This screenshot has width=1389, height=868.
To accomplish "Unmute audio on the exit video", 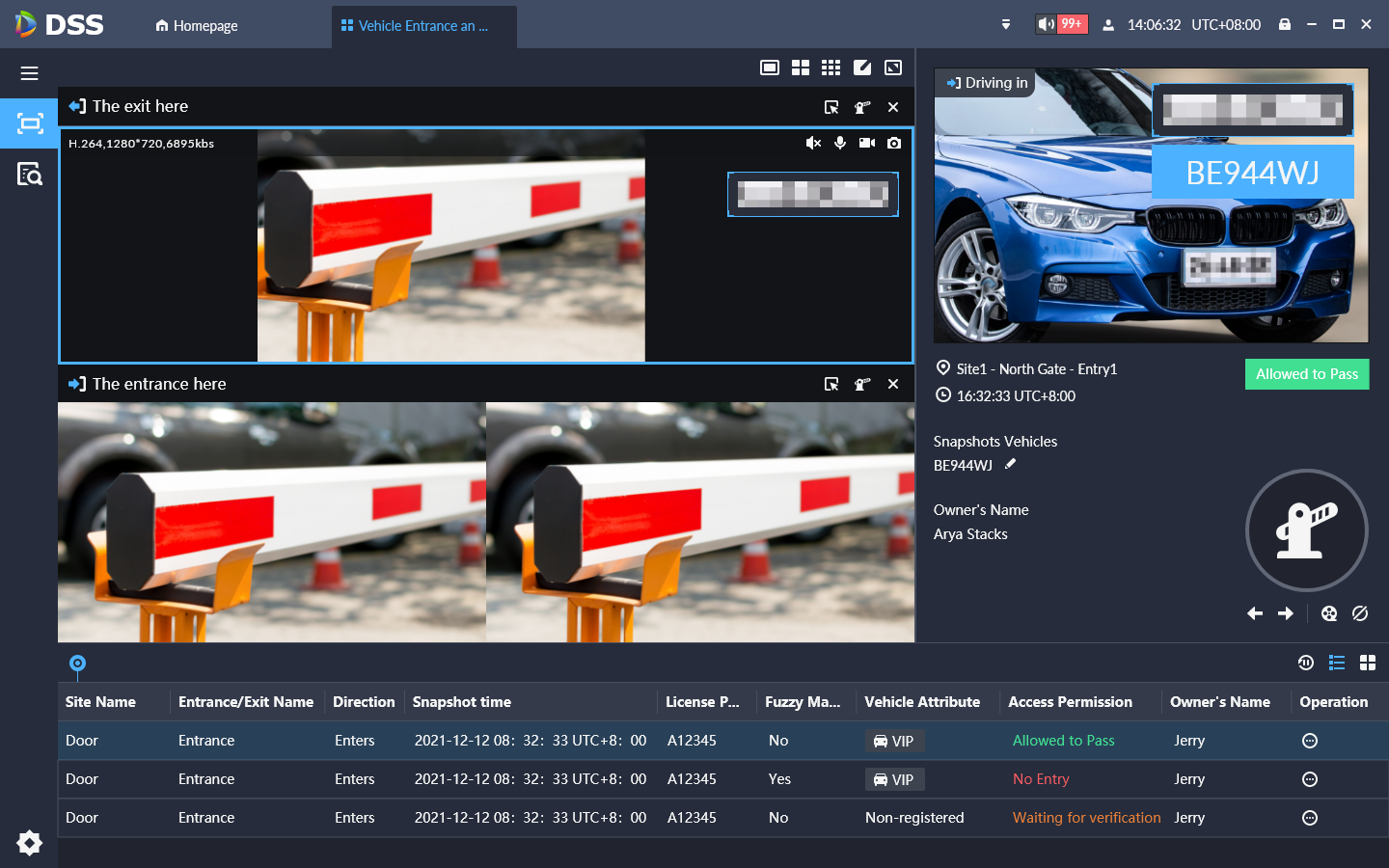I will point(813,143).
